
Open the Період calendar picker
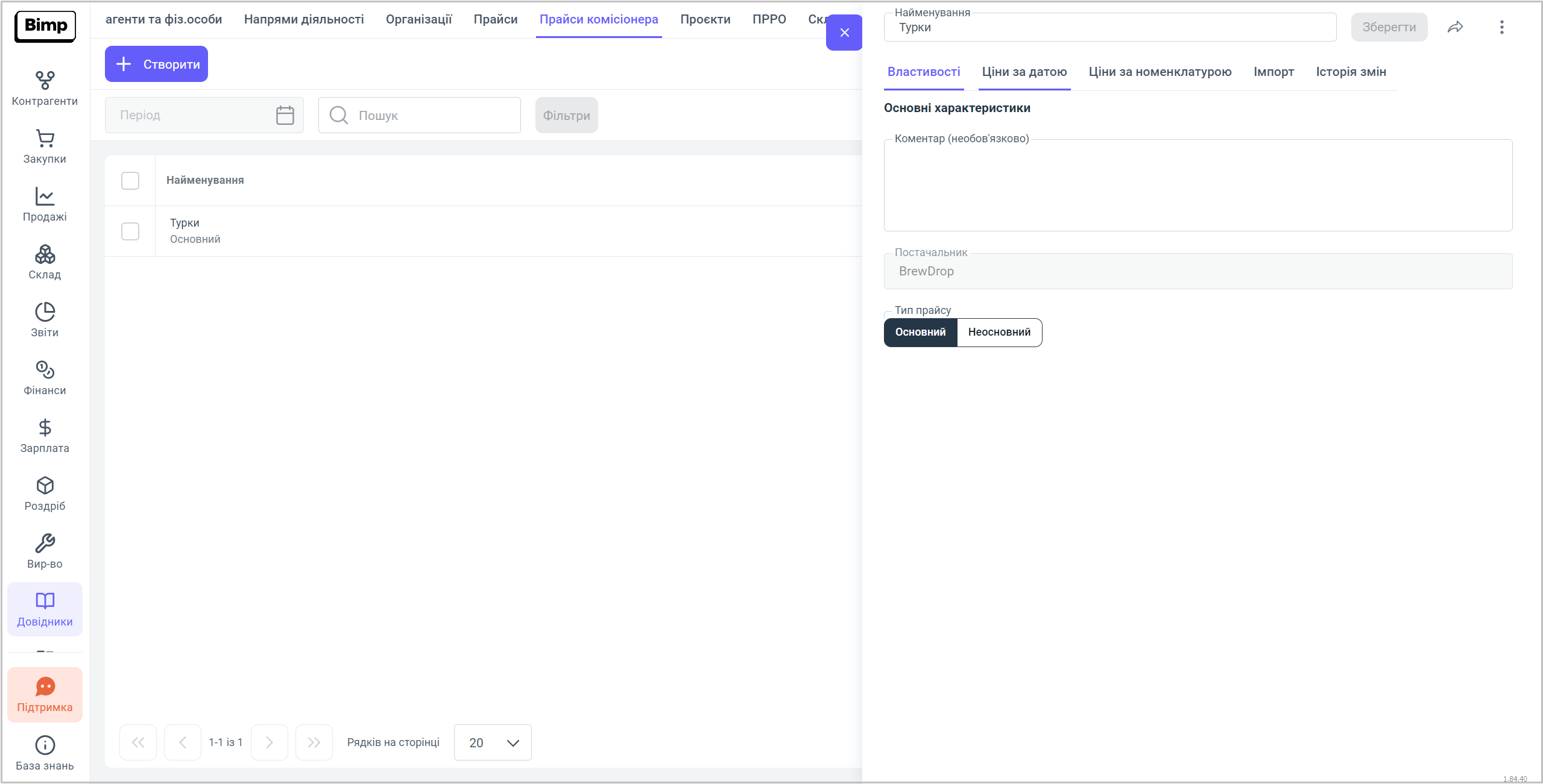click(285, 115)
